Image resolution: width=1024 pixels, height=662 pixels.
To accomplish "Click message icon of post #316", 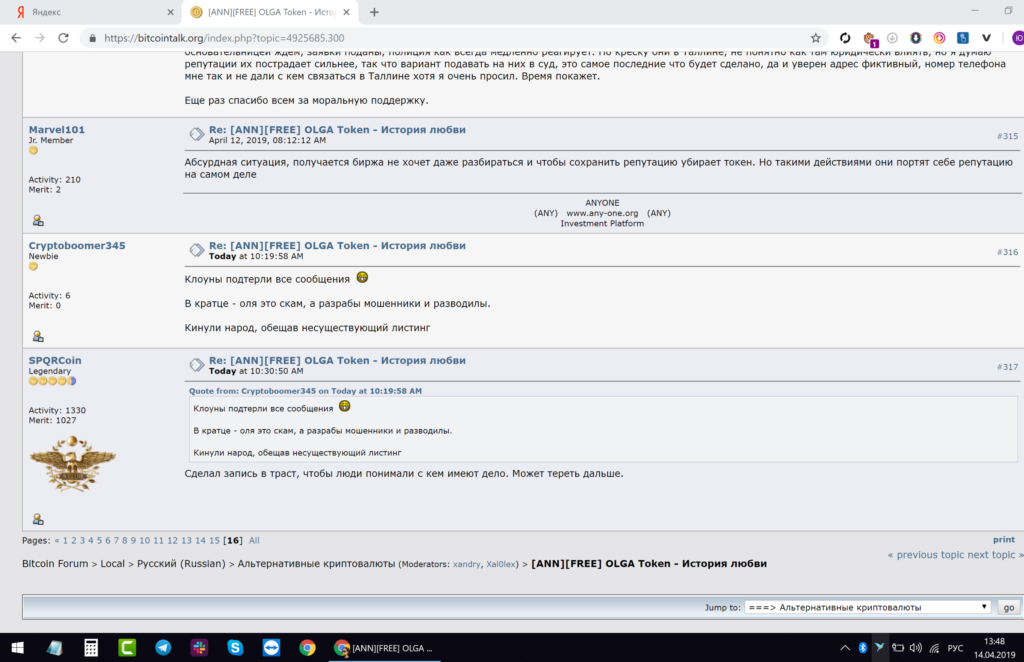I will pos(197,250).
